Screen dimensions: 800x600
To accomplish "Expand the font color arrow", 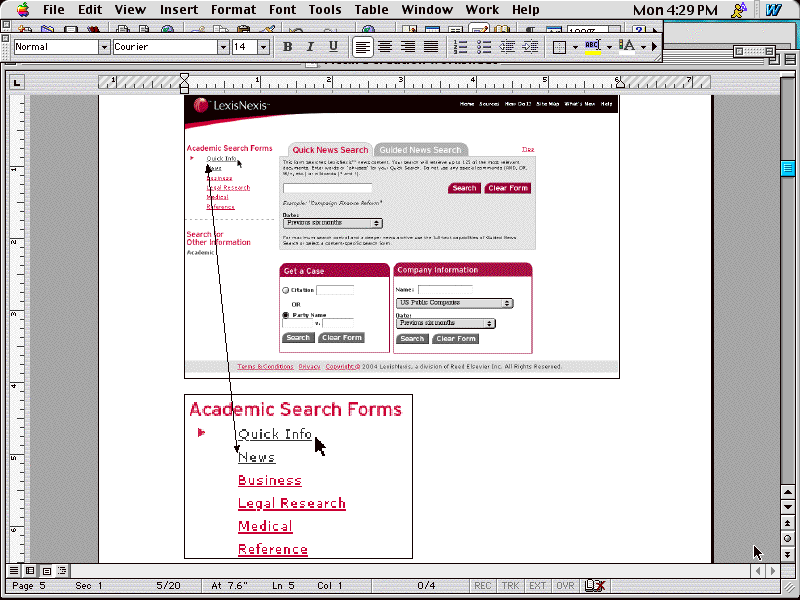I will [643, 47].
